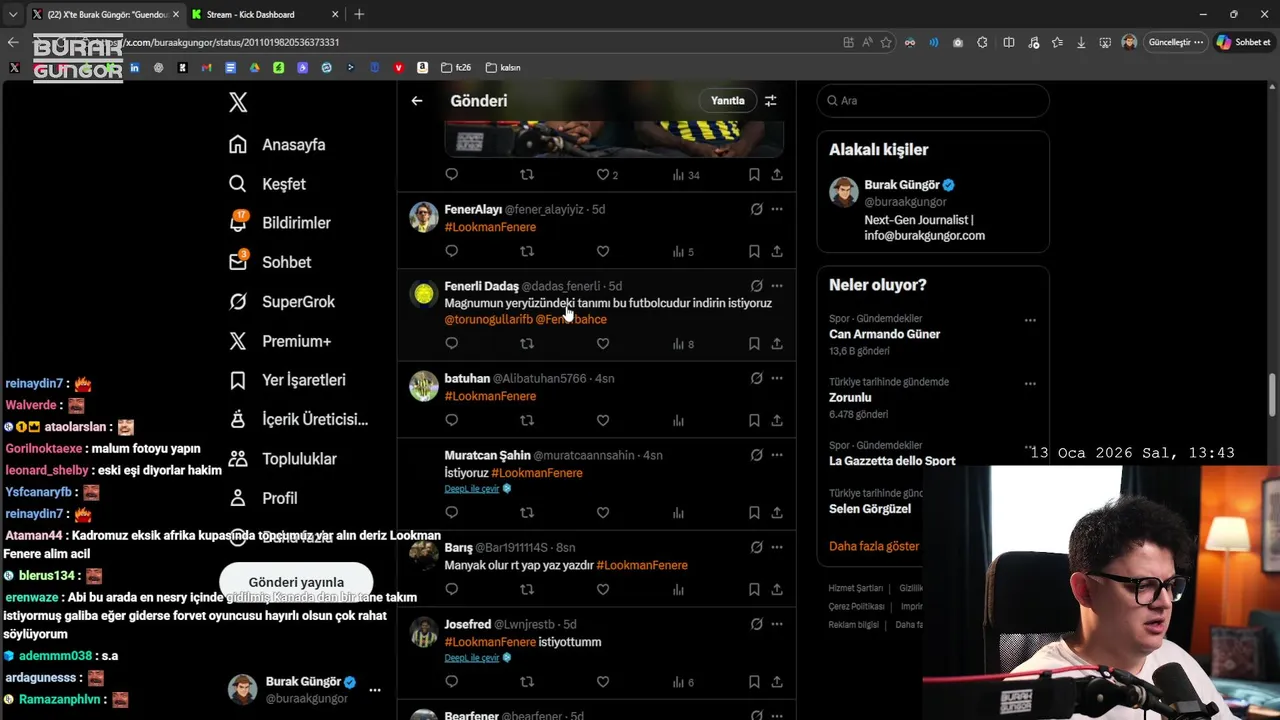Click the page vertical scrollbar thumb
This screenshot has height=720, width=1280.
pyautogui.click(x=1273, y=395)
